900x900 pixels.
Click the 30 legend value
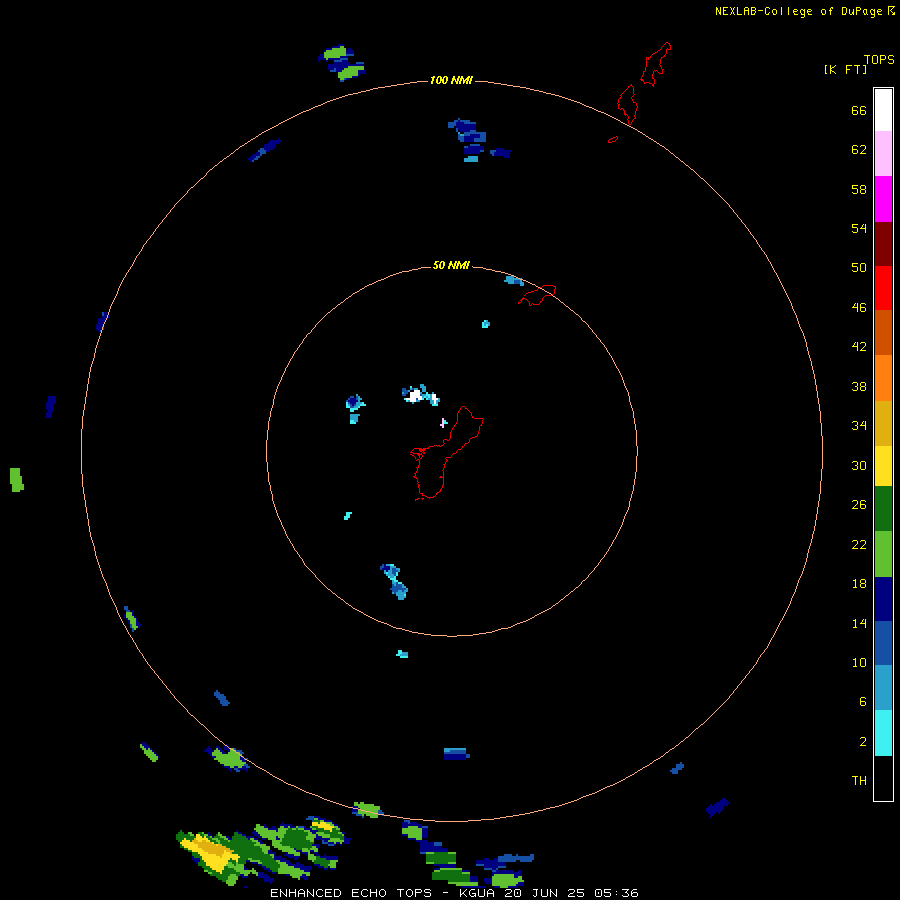pos(859,465)
